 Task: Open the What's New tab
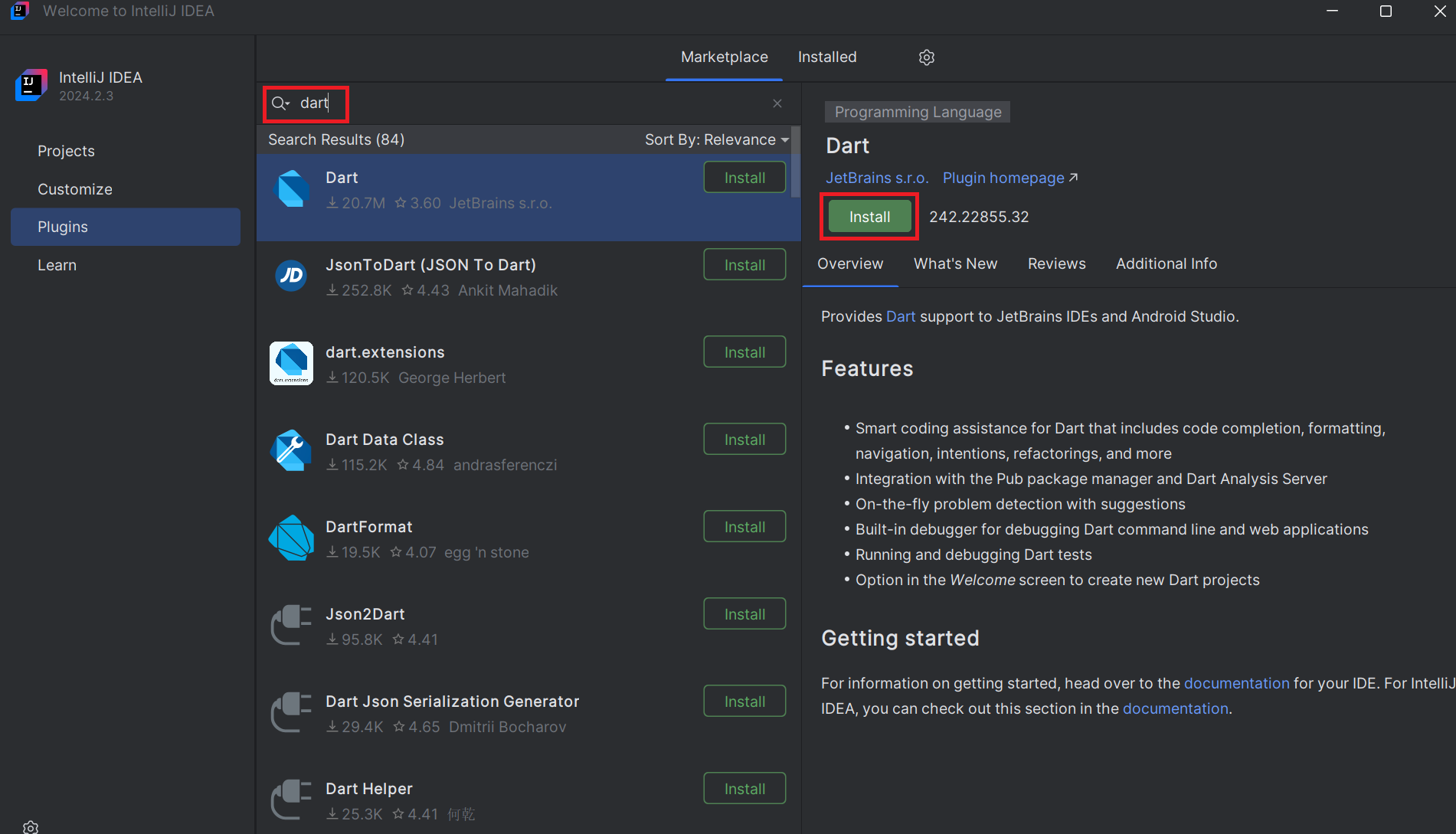pos(955,264)
